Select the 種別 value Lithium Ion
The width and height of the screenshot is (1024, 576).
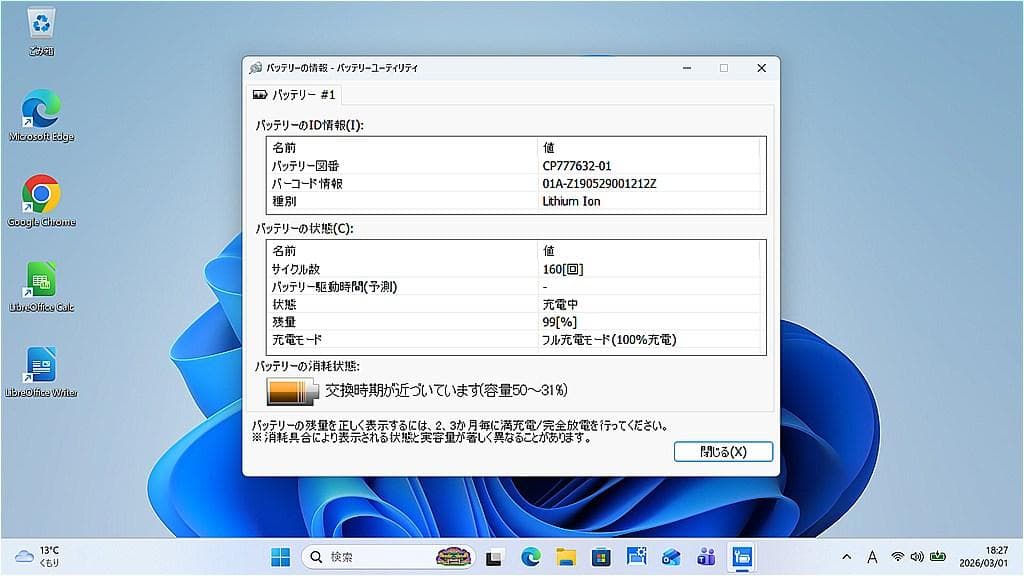point(571,201)
